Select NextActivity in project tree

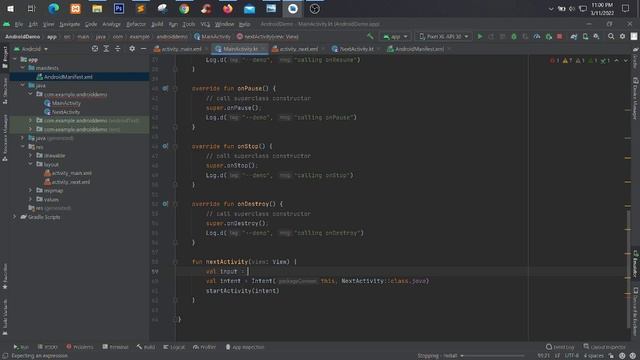click(66, 112)
